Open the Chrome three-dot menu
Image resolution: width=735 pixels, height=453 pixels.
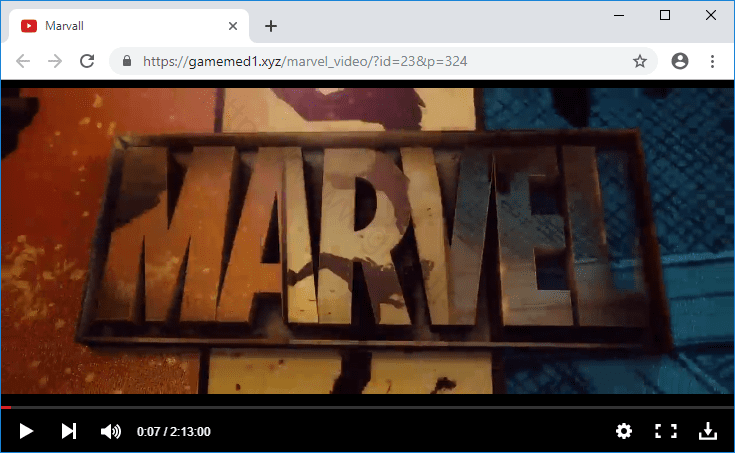(712, 61)
